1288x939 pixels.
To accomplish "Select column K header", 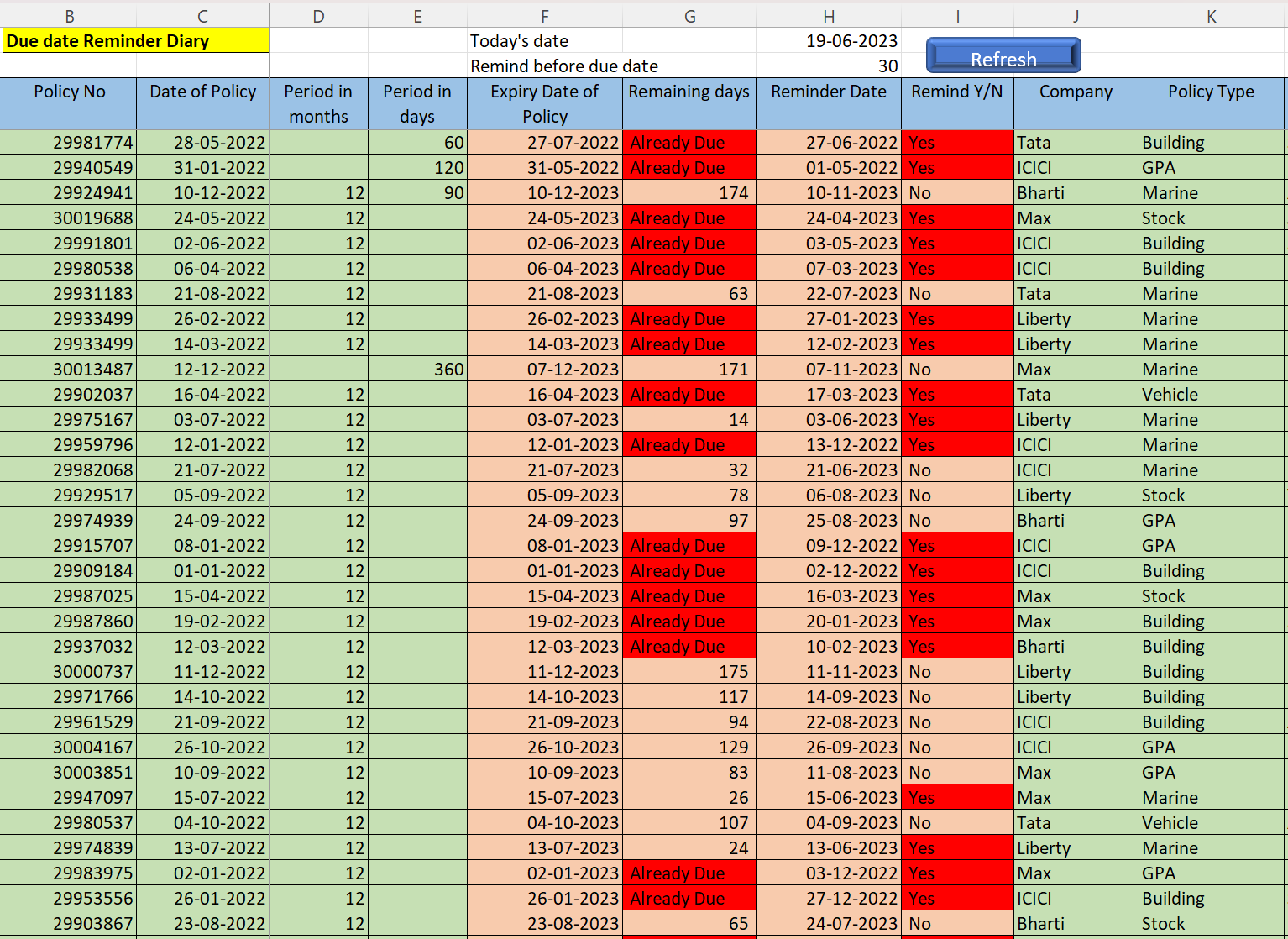I will tap(1211, 16).
